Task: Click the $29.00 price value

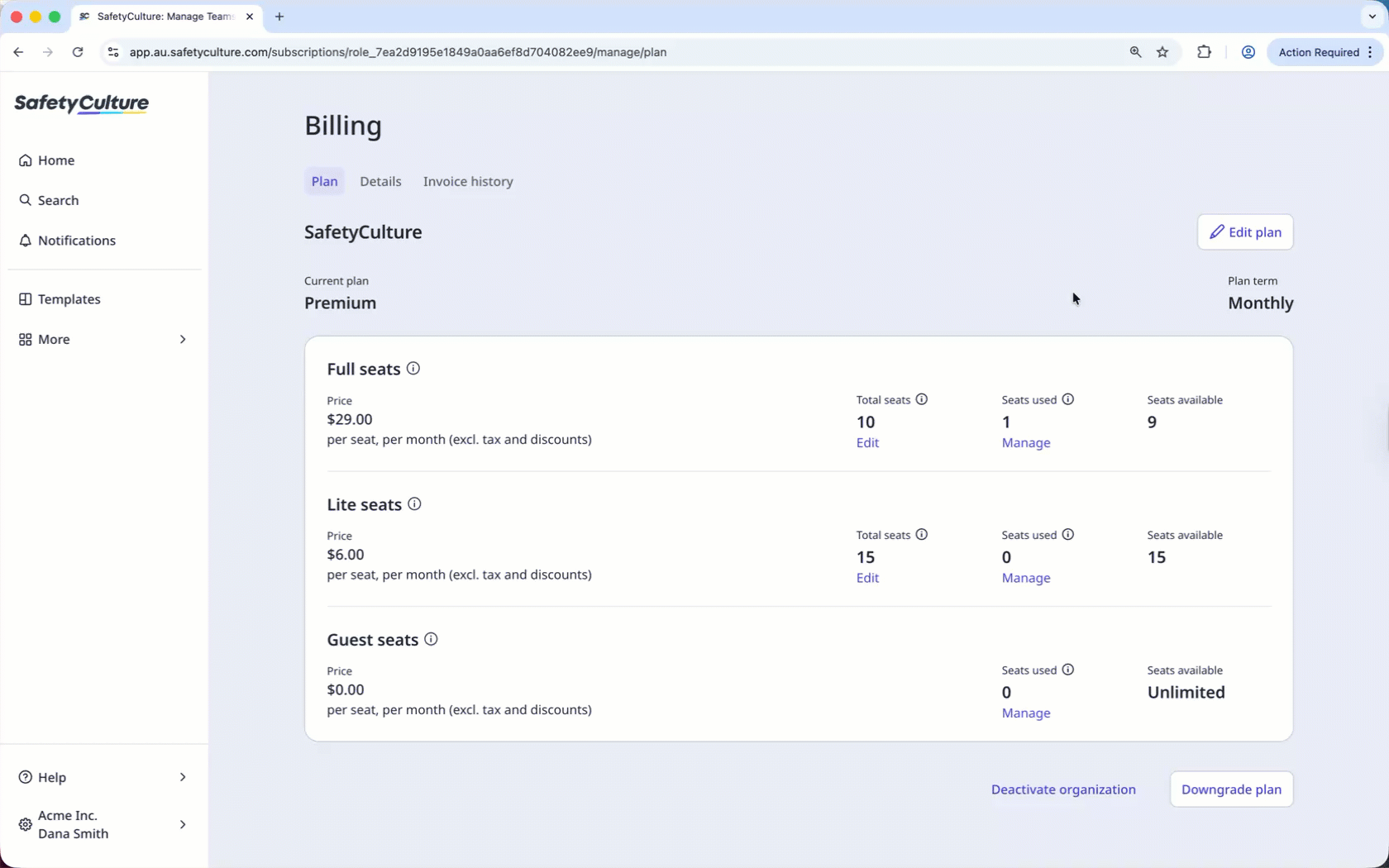Action: [x=350, y=420]
